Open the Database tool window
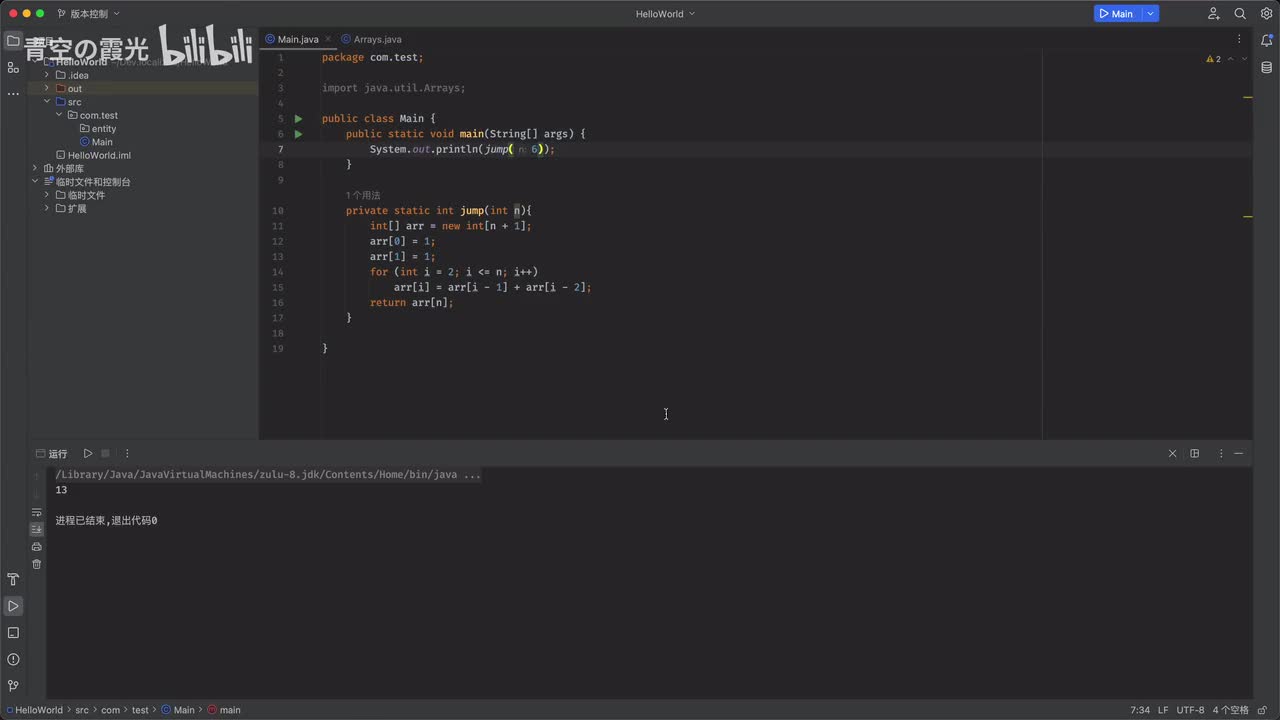Screen dimensions: 1280x720 [1267, 67]
